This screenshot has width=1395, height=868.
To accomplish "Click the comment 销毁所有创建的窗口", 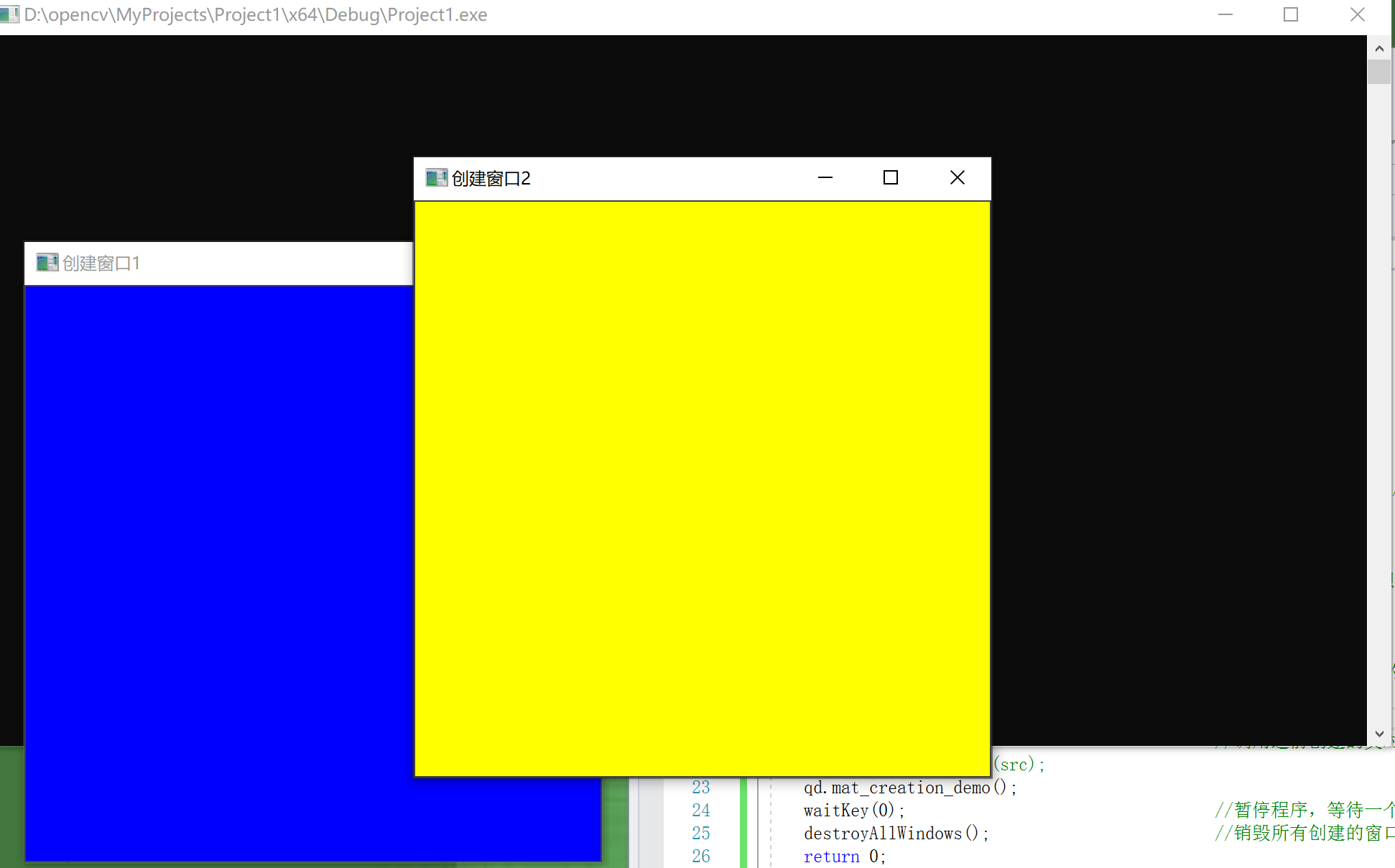I will [x=1304, y=834].
